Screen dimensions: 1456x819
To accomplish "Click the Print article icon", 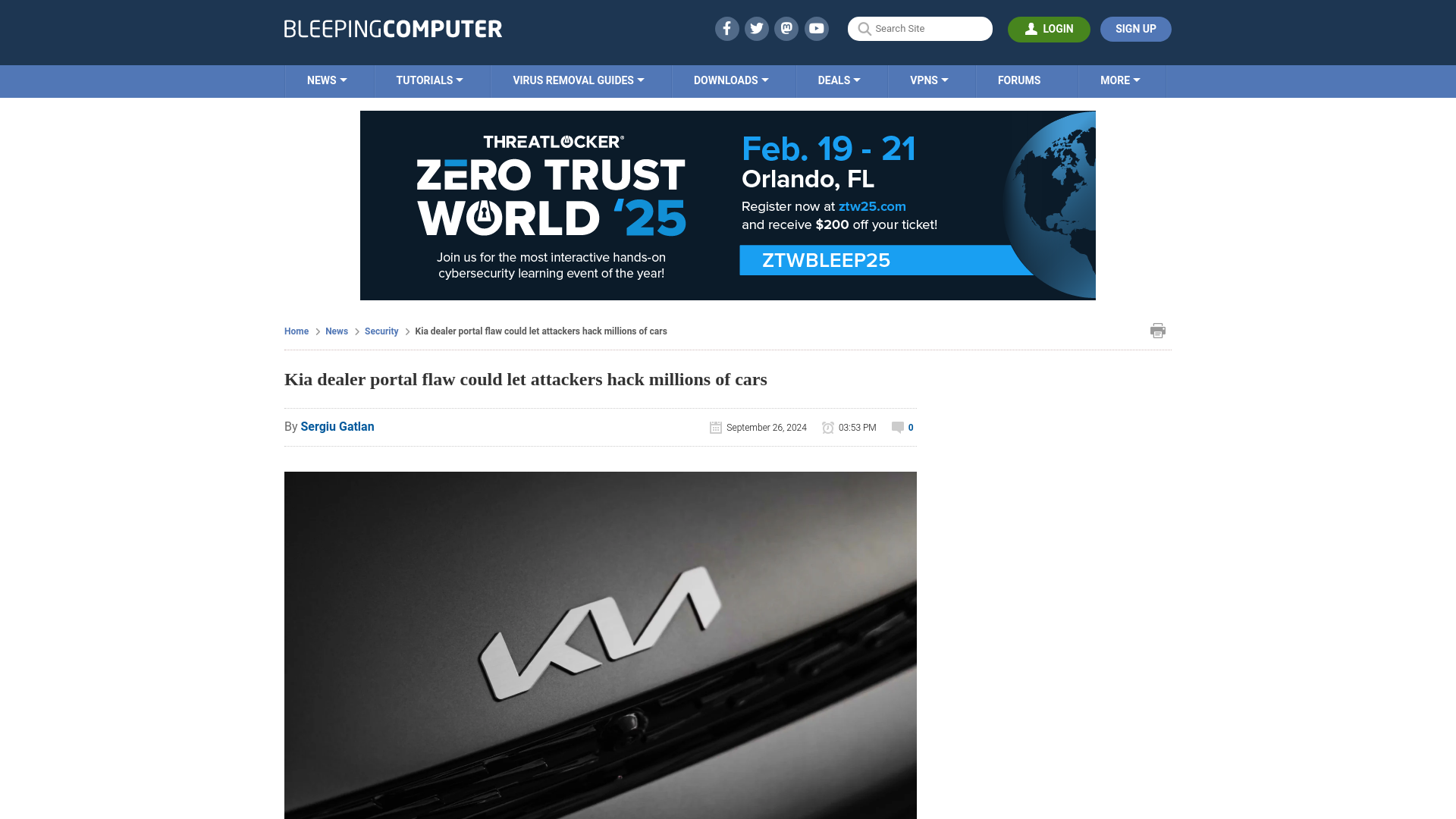I will pyautogui.click(x=1158, y=330).
